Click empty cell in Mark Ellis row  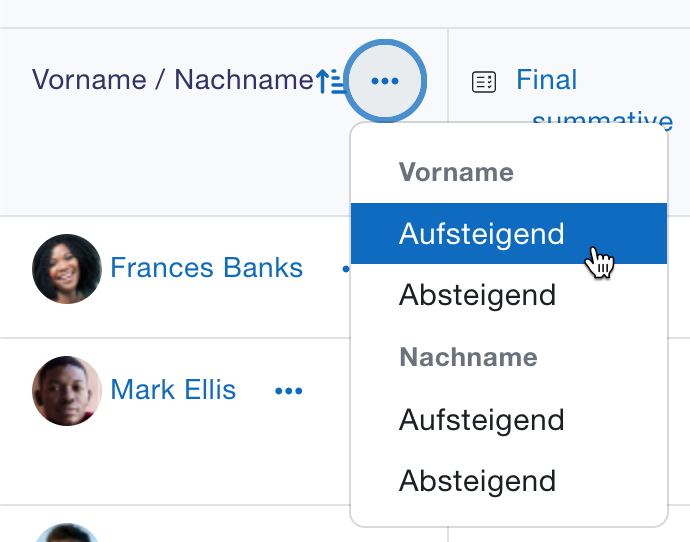tap(679, 421)
